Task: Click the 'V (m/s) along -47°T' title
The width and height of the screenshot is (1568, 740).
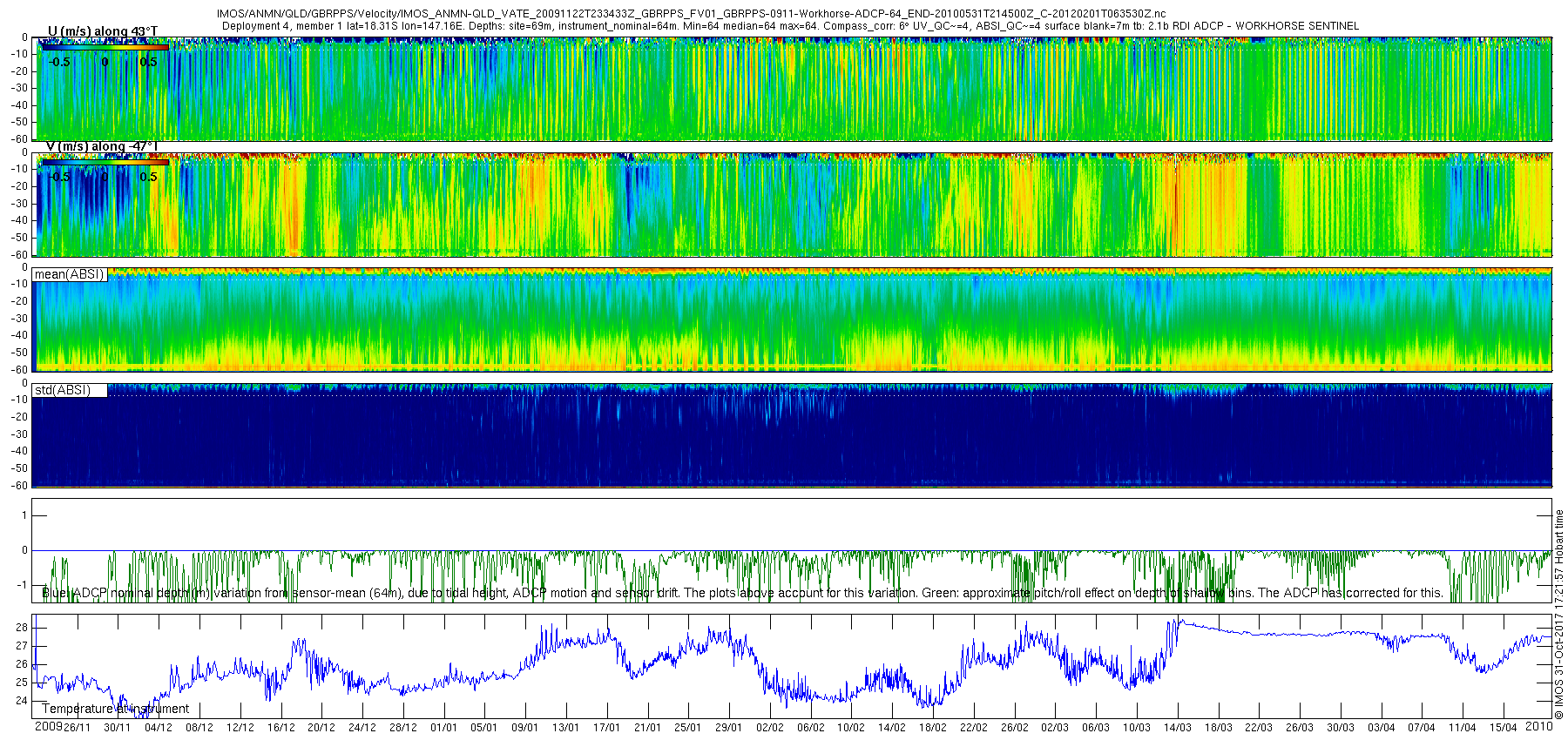Action: (x=101, y=146)
